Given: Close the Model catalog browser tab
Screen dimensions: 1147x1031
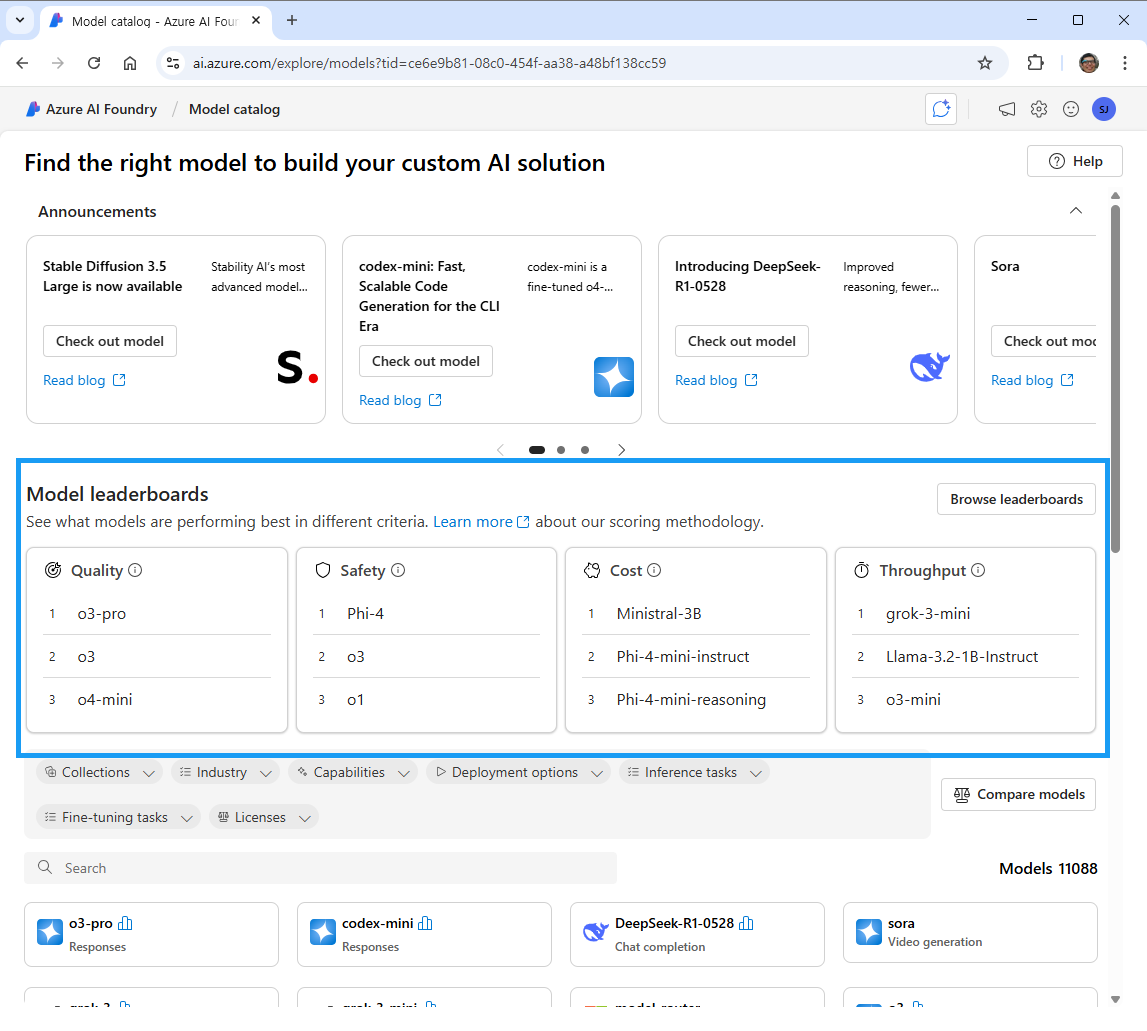Looking at the screenshot, I should 256,20.
